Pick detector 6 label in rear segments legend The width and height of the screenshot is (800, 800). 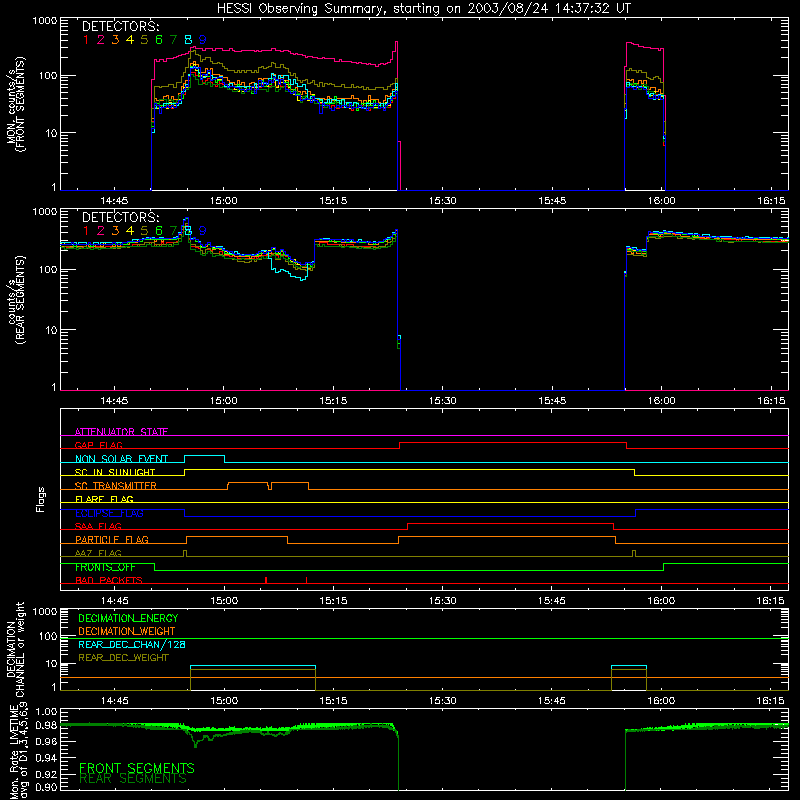tap(159, 231)
